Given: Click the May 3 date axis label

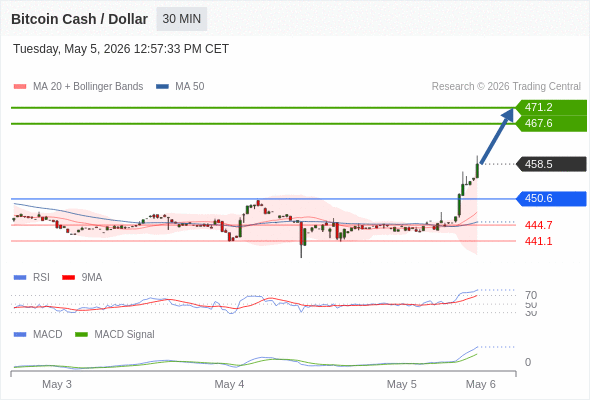Looking at the screenshot, I should pos(57,384).
